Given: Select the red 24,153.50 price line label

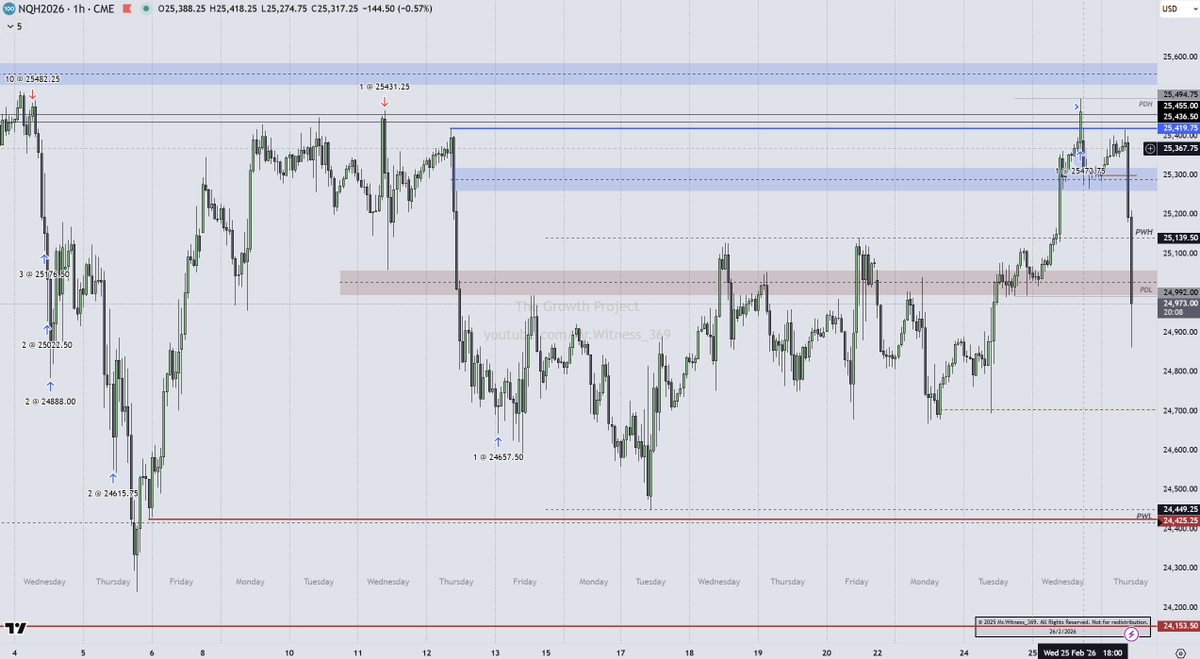Looking at the screenshot, I should tap(1178, 626).
